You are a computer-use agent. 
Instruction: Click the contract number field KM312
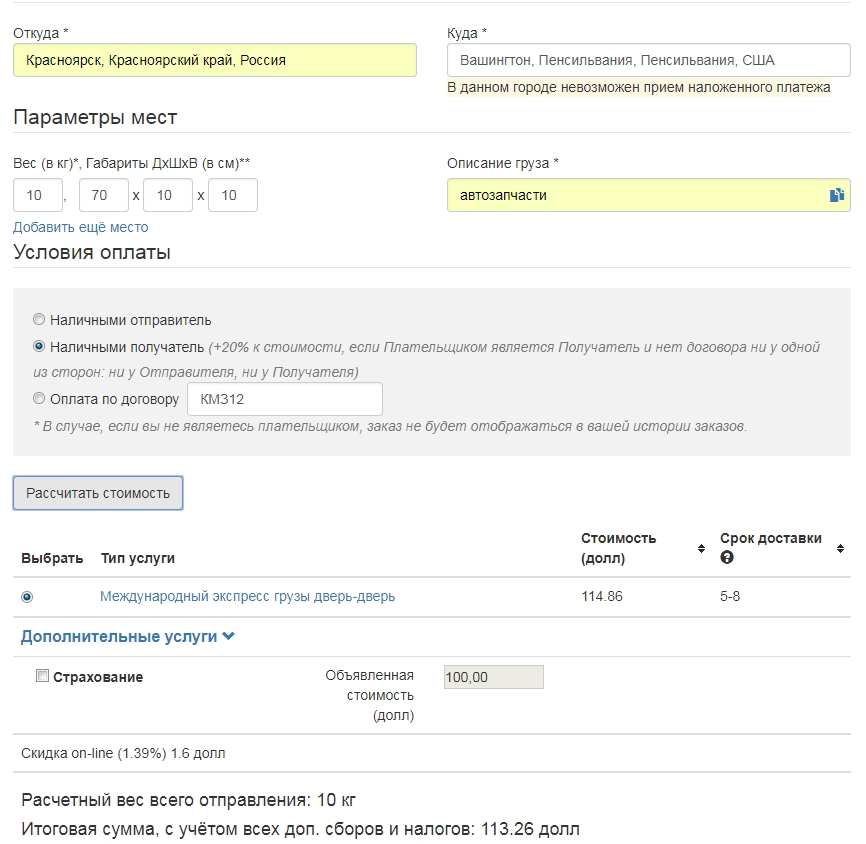tap(285, 399)
